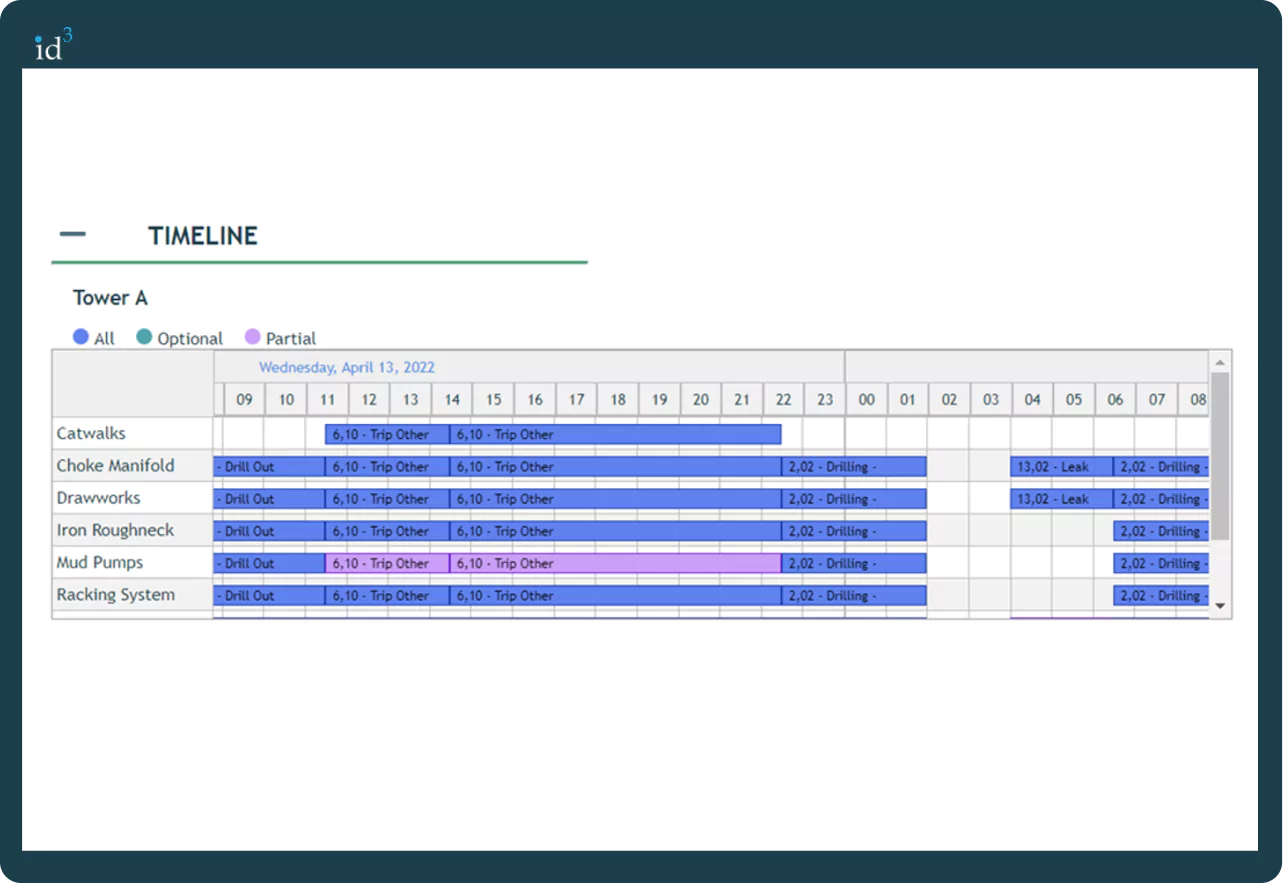Image resolution: width=1283 pixels, height=883 pixels.
Task: Click the 16 hour column header
Action: click(x=535, y=399)
